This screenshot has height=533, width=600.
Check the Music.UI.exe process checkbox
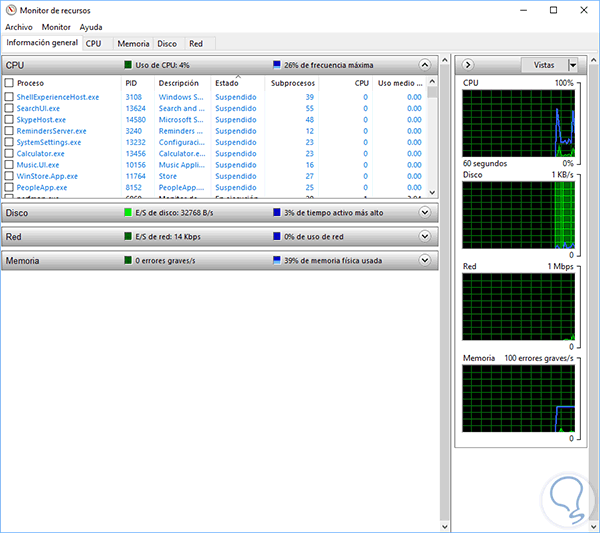tap(9, 165)
